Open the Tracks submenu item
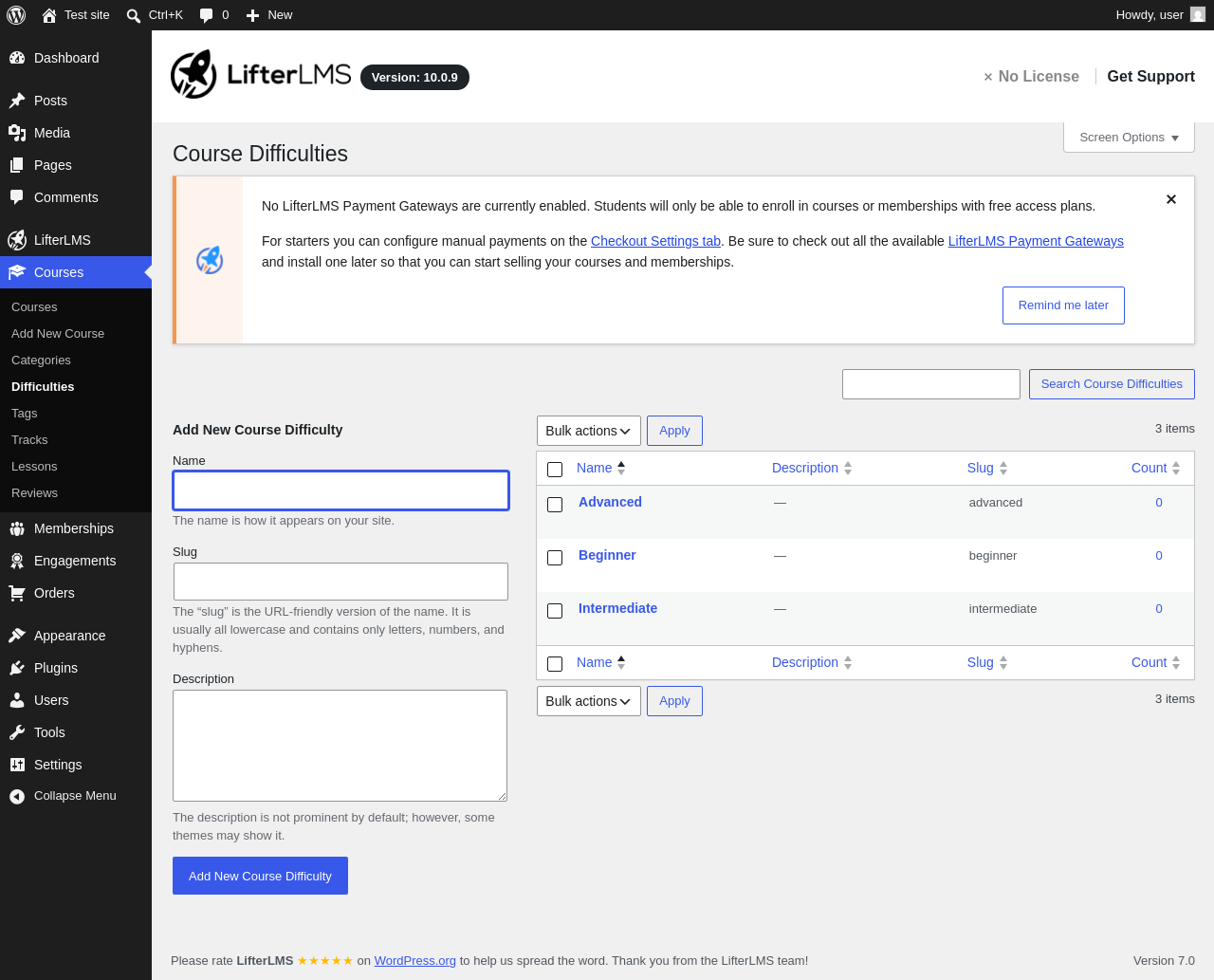Image resolution: width=1214 pixels, height=980 pixels. (x=29, y=440)
